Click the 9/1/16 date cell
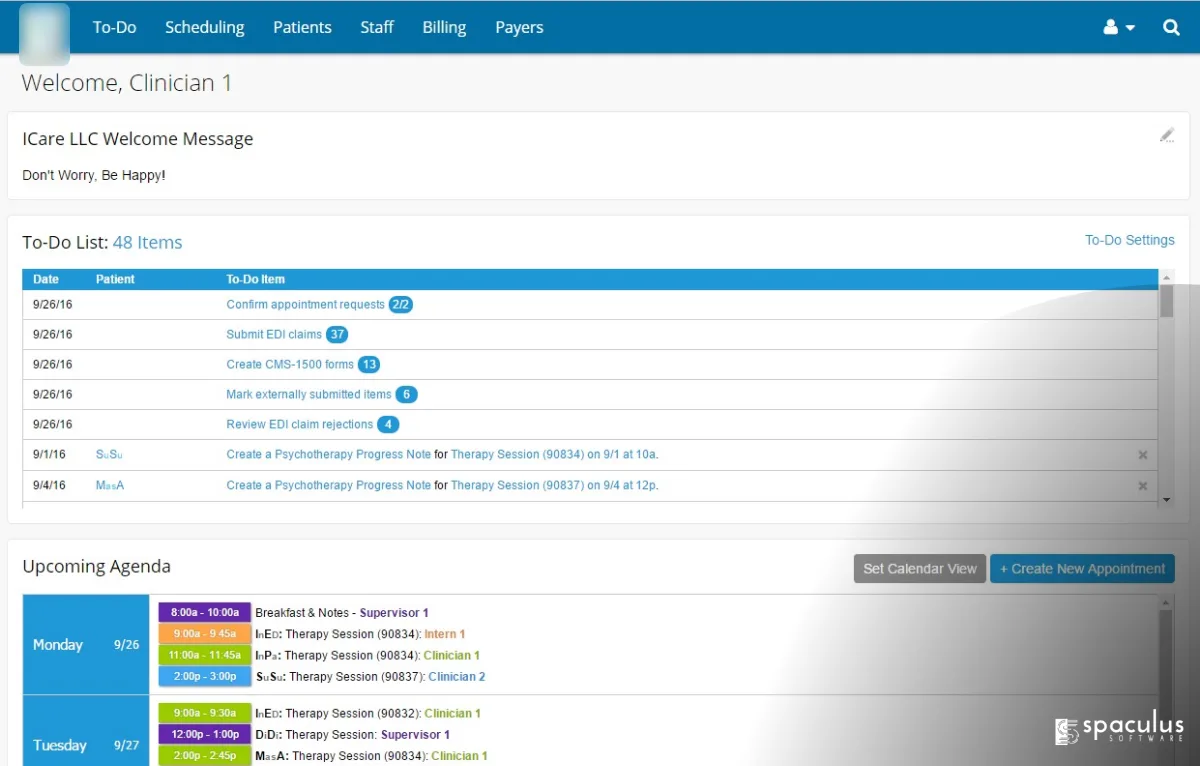Viewport: 1200px width, 766px height. (49, 455)
